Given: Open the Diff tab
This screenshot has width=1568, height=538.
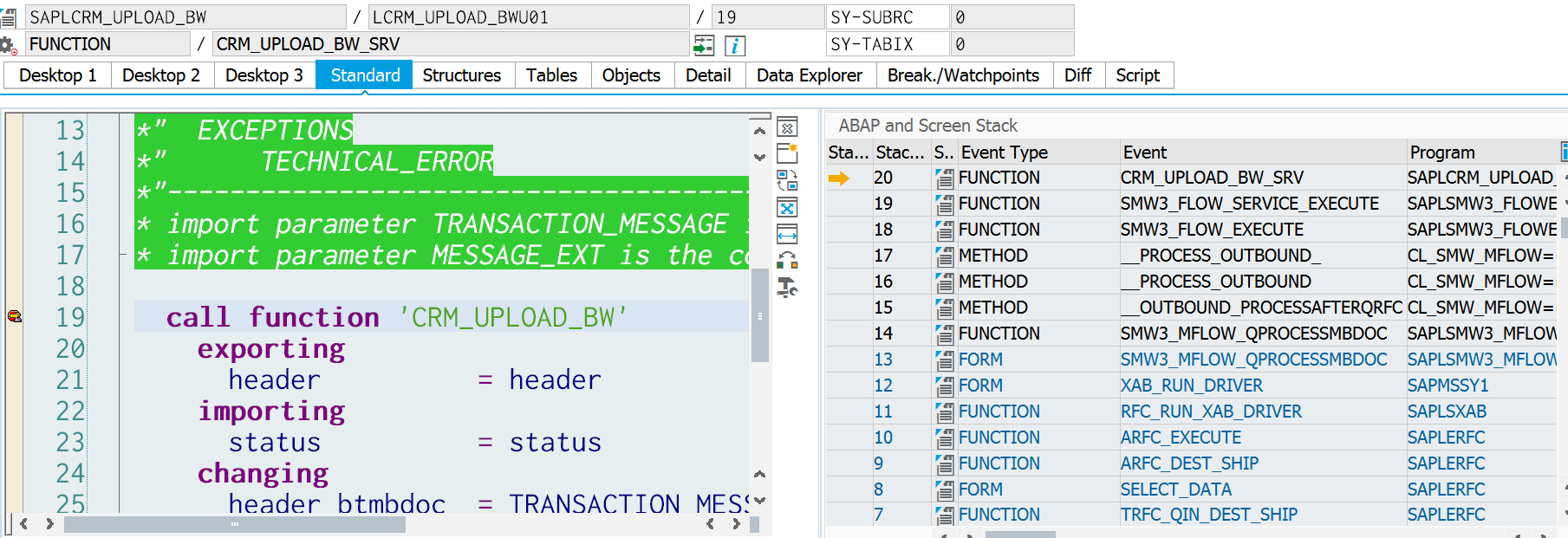Looking at the screenshot, I should (1077, 75).
